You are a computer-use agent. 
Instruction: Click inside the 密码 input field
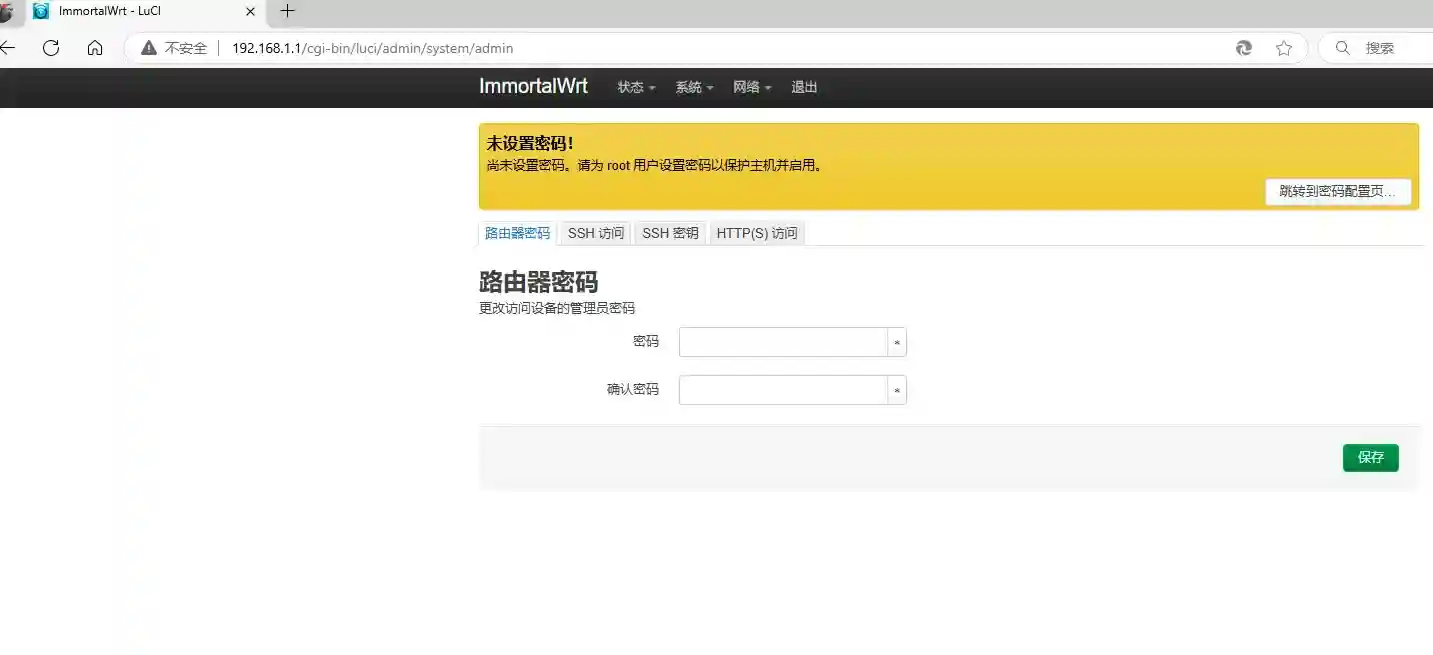pyautogui.click(x=782, y=341)
